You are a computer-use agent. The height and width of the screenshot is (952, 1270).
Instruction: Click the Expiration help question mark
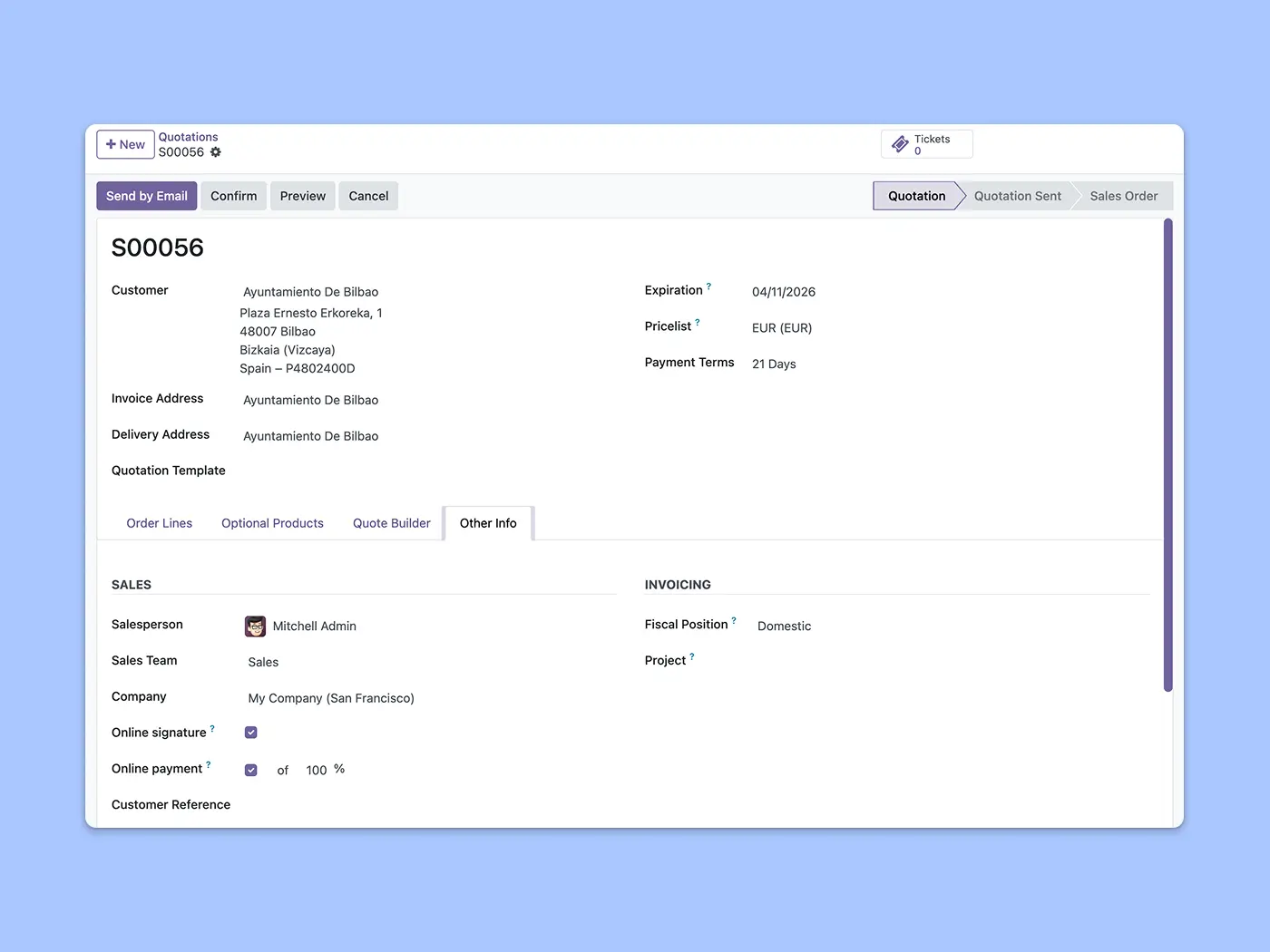(709, 287)
